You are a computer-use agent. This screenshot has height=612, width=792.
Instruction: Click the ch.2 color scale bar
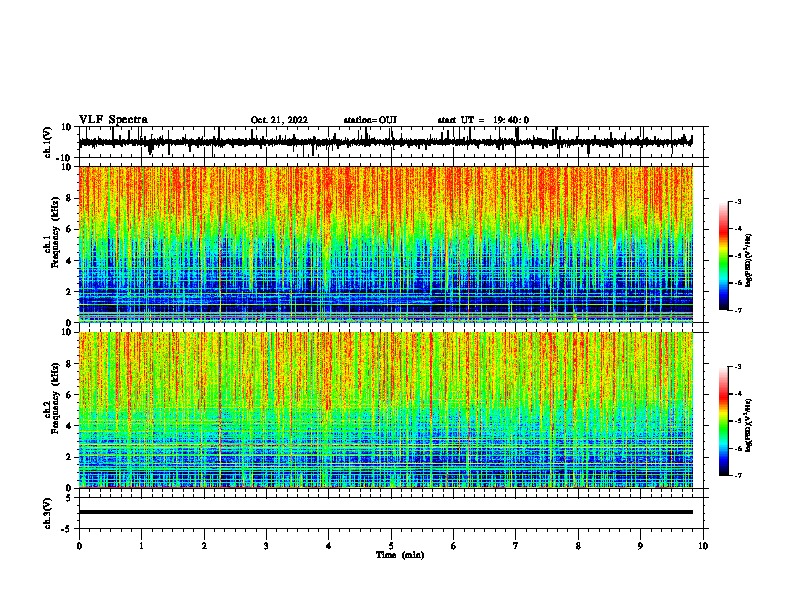coord(724,421)
